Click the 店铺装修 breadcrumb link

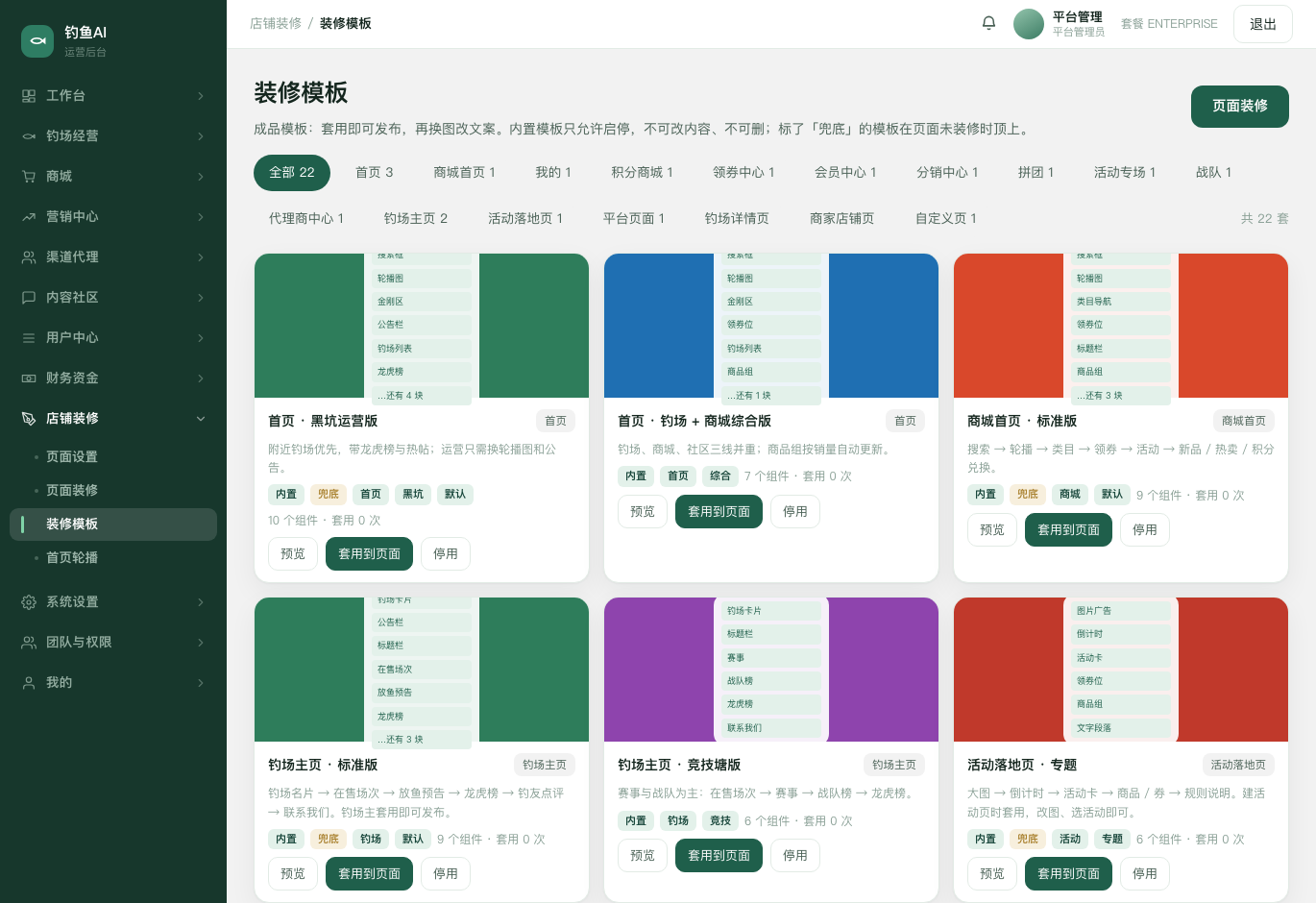tap(276, 24)
